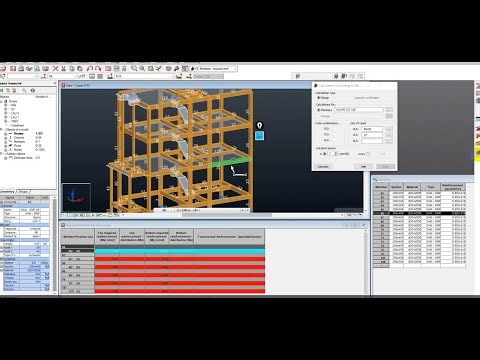The image size is (480, 360).
Task: Click the black selected row in the Members table
Action: [x=419, y=213]
